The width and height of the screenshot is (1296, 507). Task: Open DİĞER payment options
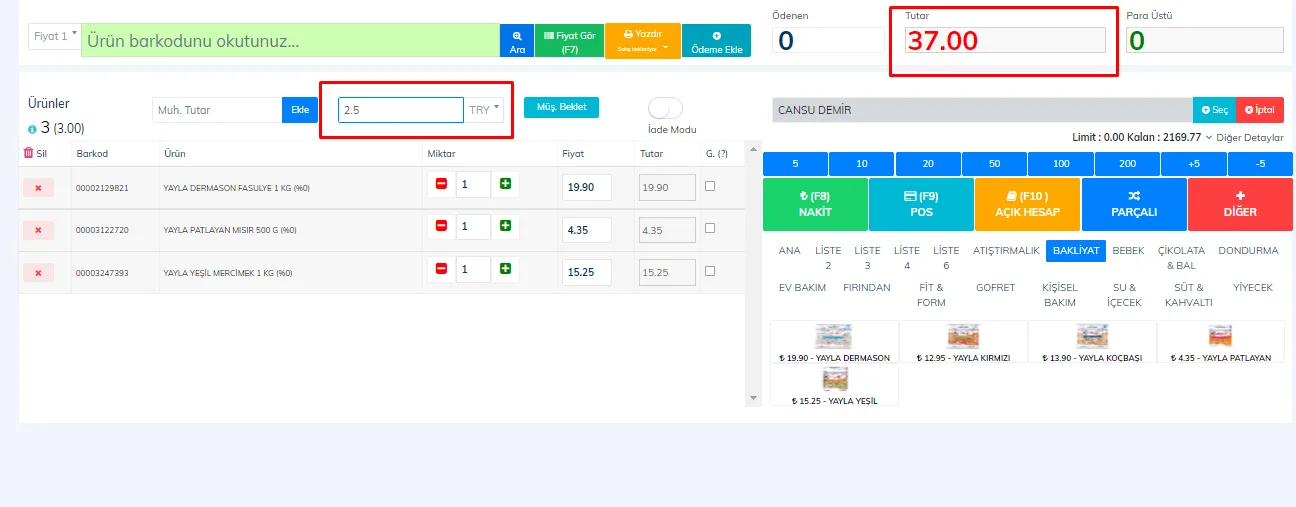pyautogui.click(x=1240, y=205)
